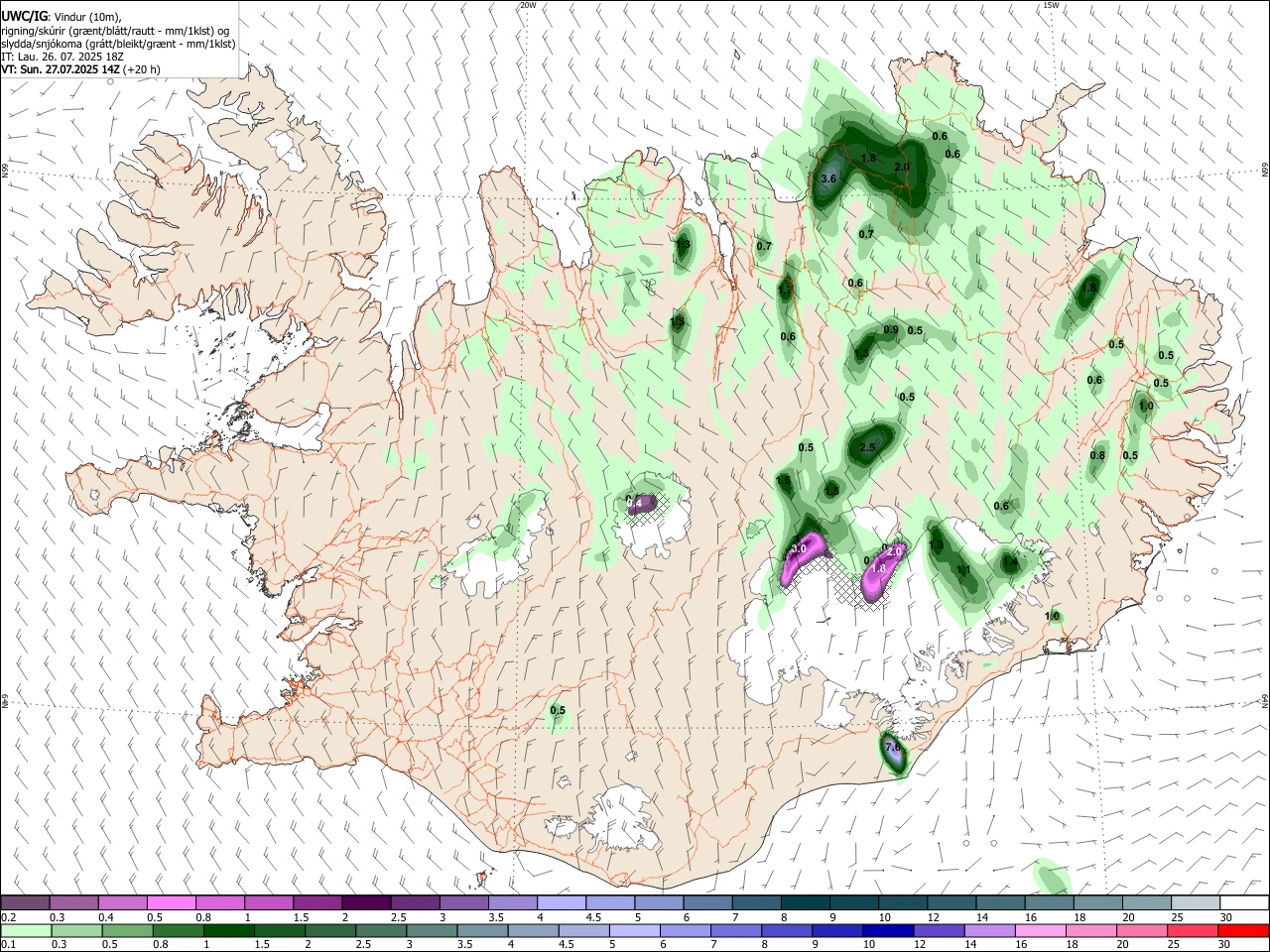This screenshot has width=1270, height=952.
Task: Click the 0.8 value label in eastern Iceland
Action: (x=1097, y=456)
